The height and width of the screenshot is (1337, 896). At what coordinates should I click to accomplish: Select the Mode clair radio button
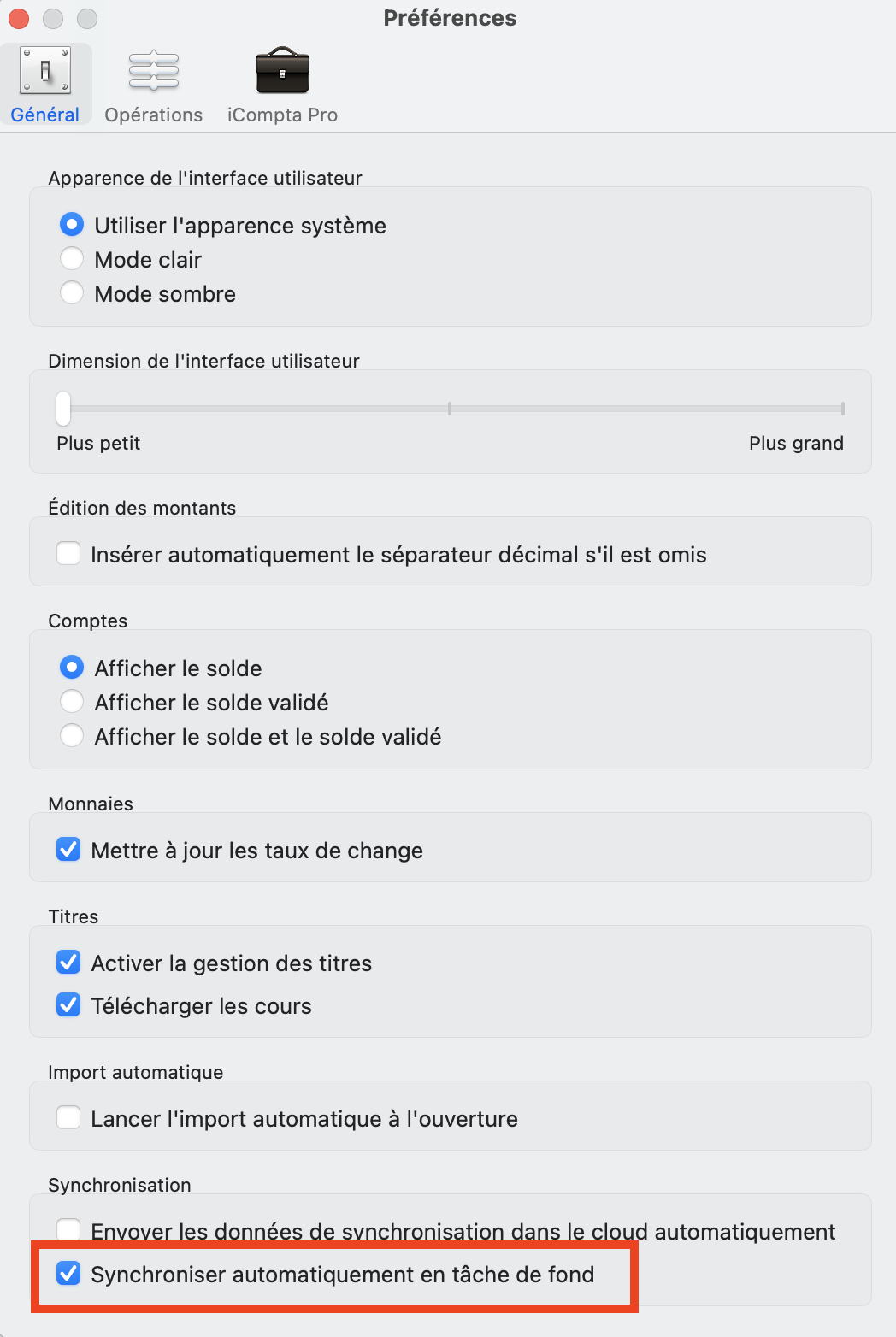[x=72, y=259]
